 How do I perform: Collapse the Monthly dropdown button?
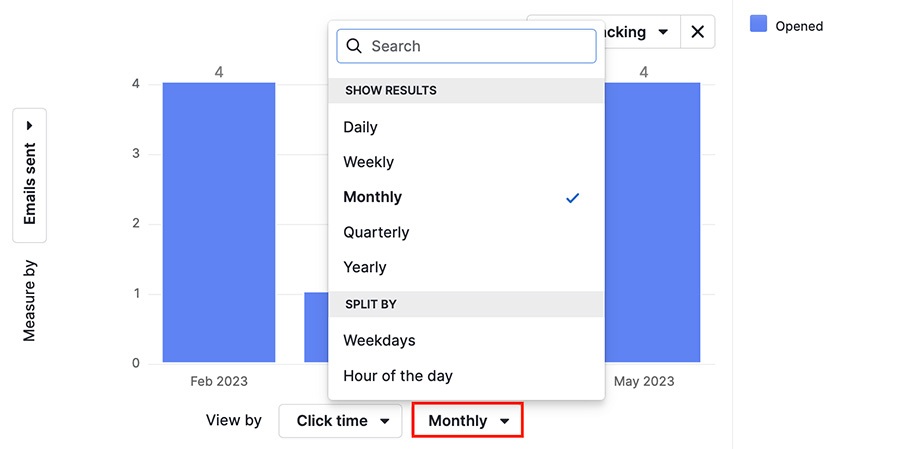tap(467, 421)
